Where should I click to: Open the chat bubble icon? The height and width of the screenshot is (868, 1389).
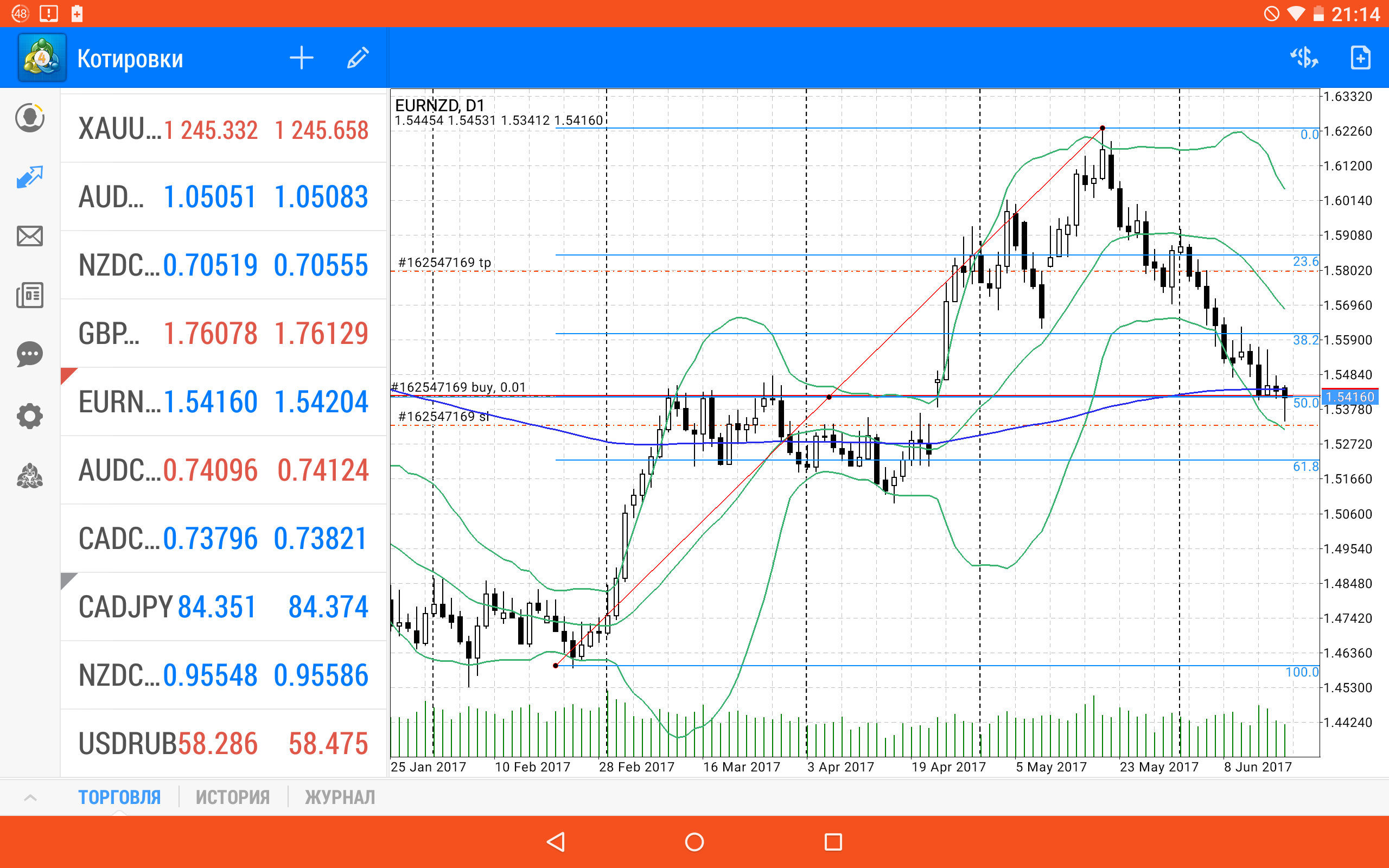(30, 354)
